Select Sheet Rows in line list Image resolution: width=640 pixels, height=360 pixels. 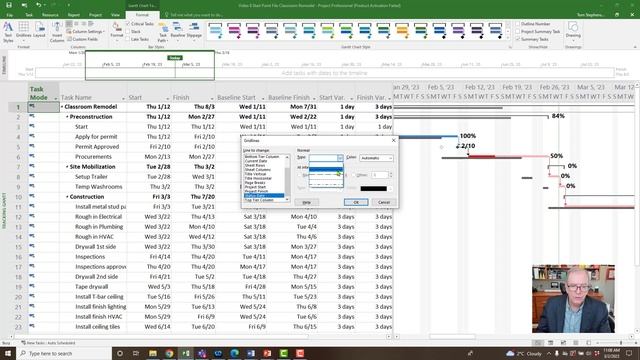coord(255,165)
